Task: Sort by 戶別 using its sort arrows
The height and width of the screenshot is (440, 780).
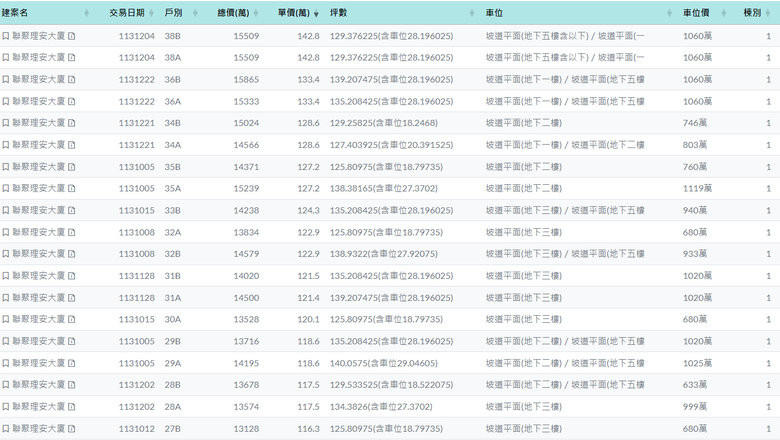Action: pos(195,13)
